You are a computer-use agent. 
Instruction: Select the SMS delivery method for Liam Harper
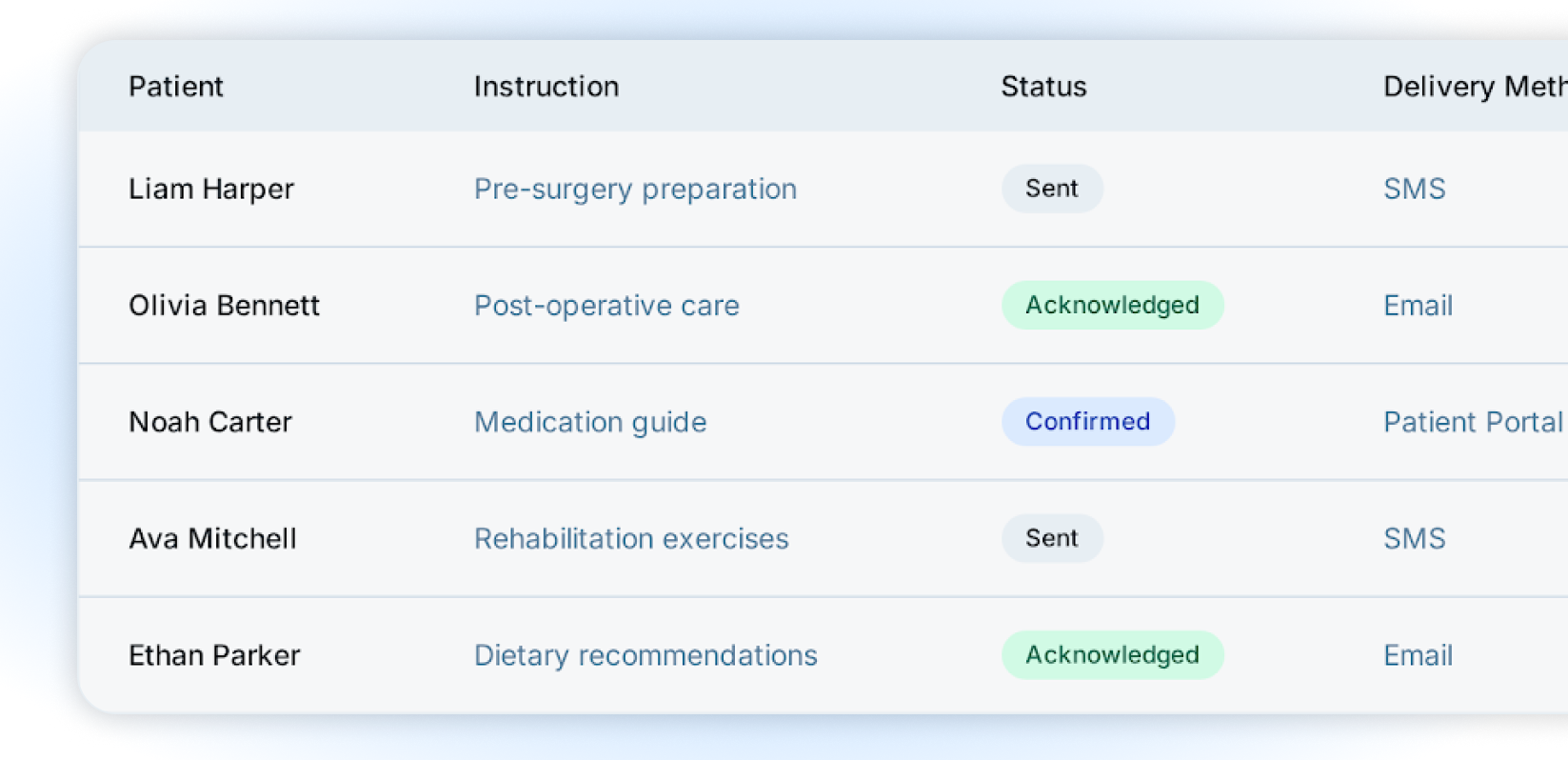pyautogui.click(x=1414, y=189)
